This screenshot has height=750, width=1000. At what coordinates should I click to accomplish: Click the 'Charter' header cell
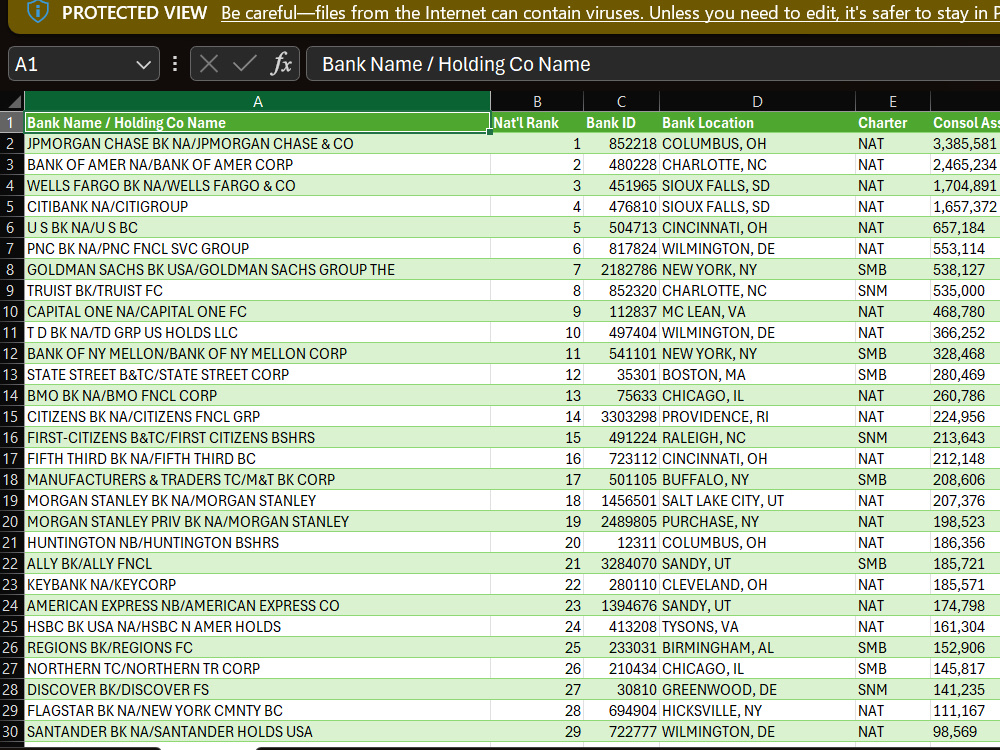pos(893,122)
